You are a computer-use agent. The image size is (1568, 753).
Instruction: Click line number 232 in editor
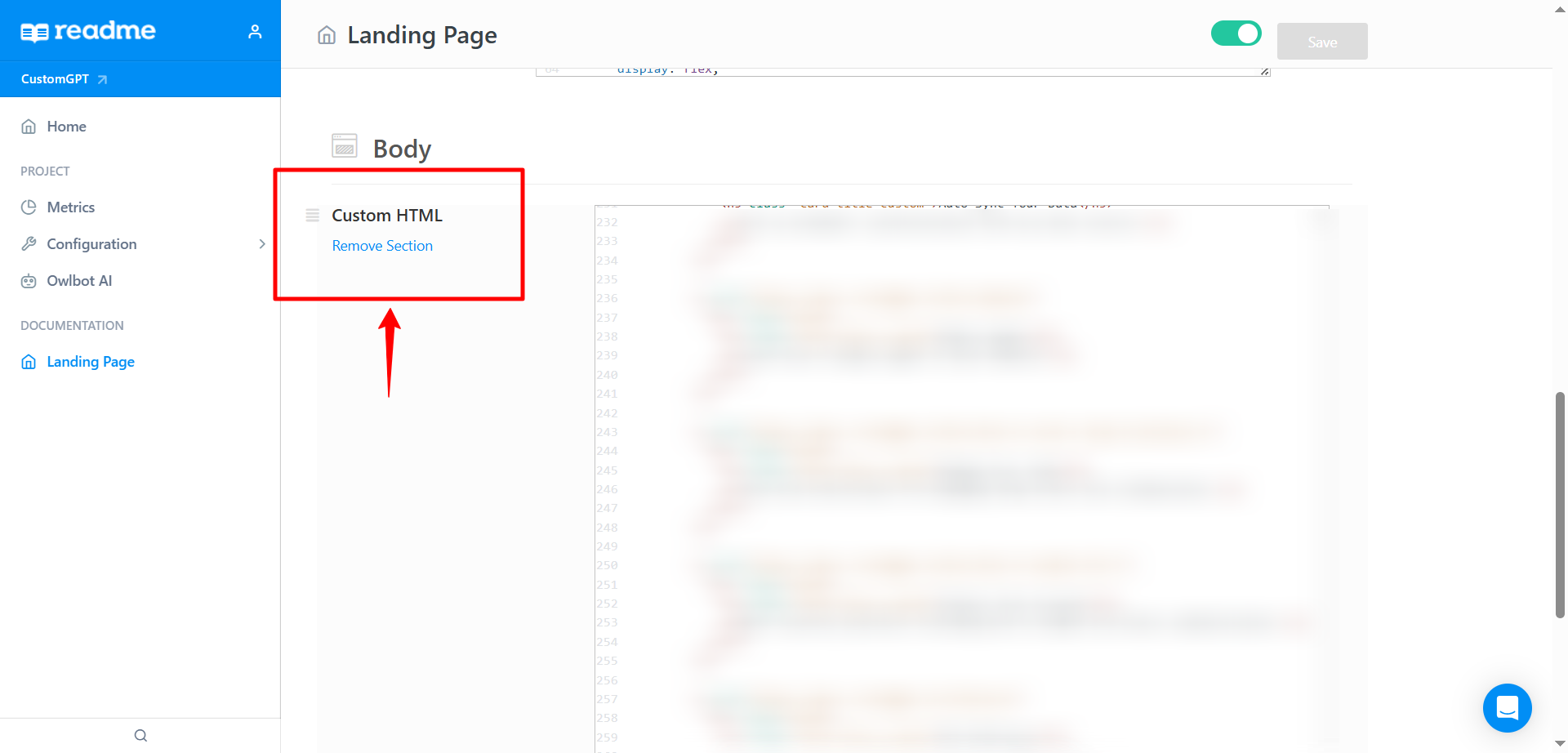[x=607, y=222]
